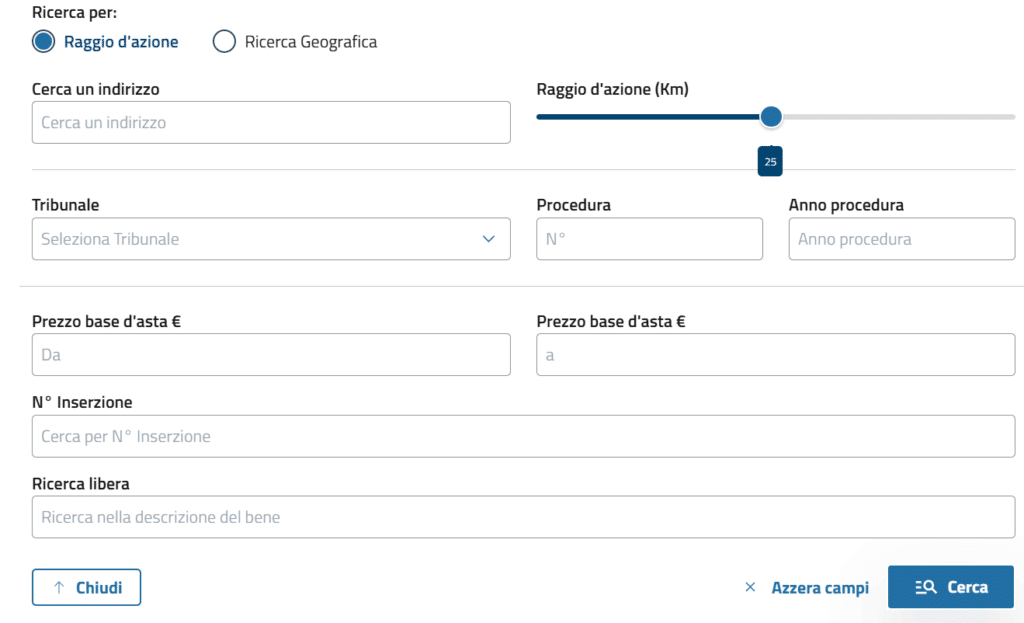Select the Raggio d'azione radio button
The image size is (1024, 623).
coord(44,42)
